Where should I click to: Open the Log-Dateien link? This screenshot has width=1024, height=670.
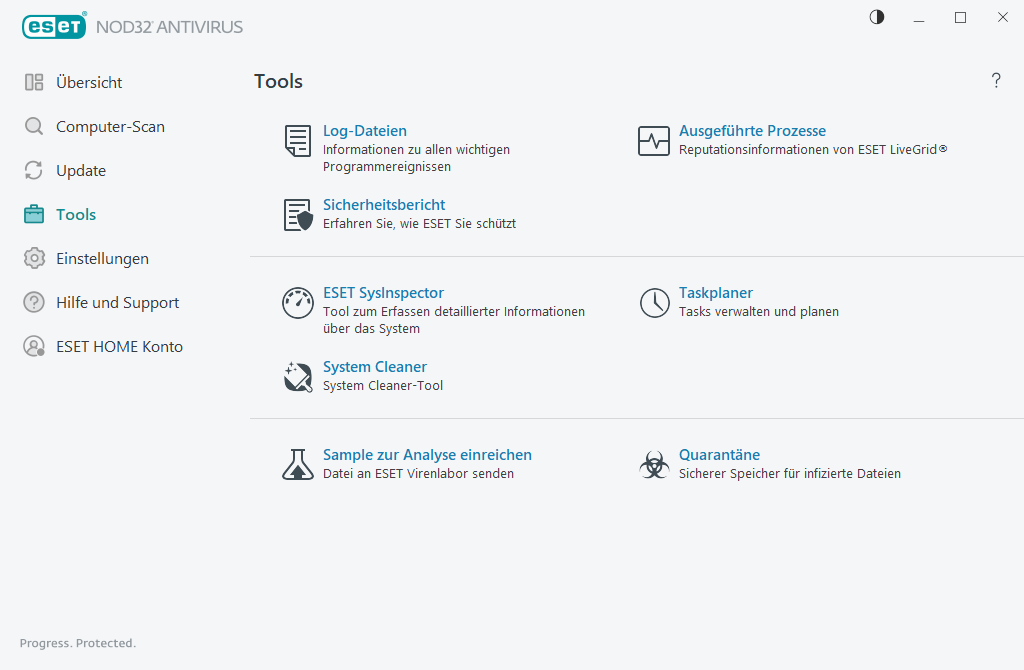[x=364, y=131]
